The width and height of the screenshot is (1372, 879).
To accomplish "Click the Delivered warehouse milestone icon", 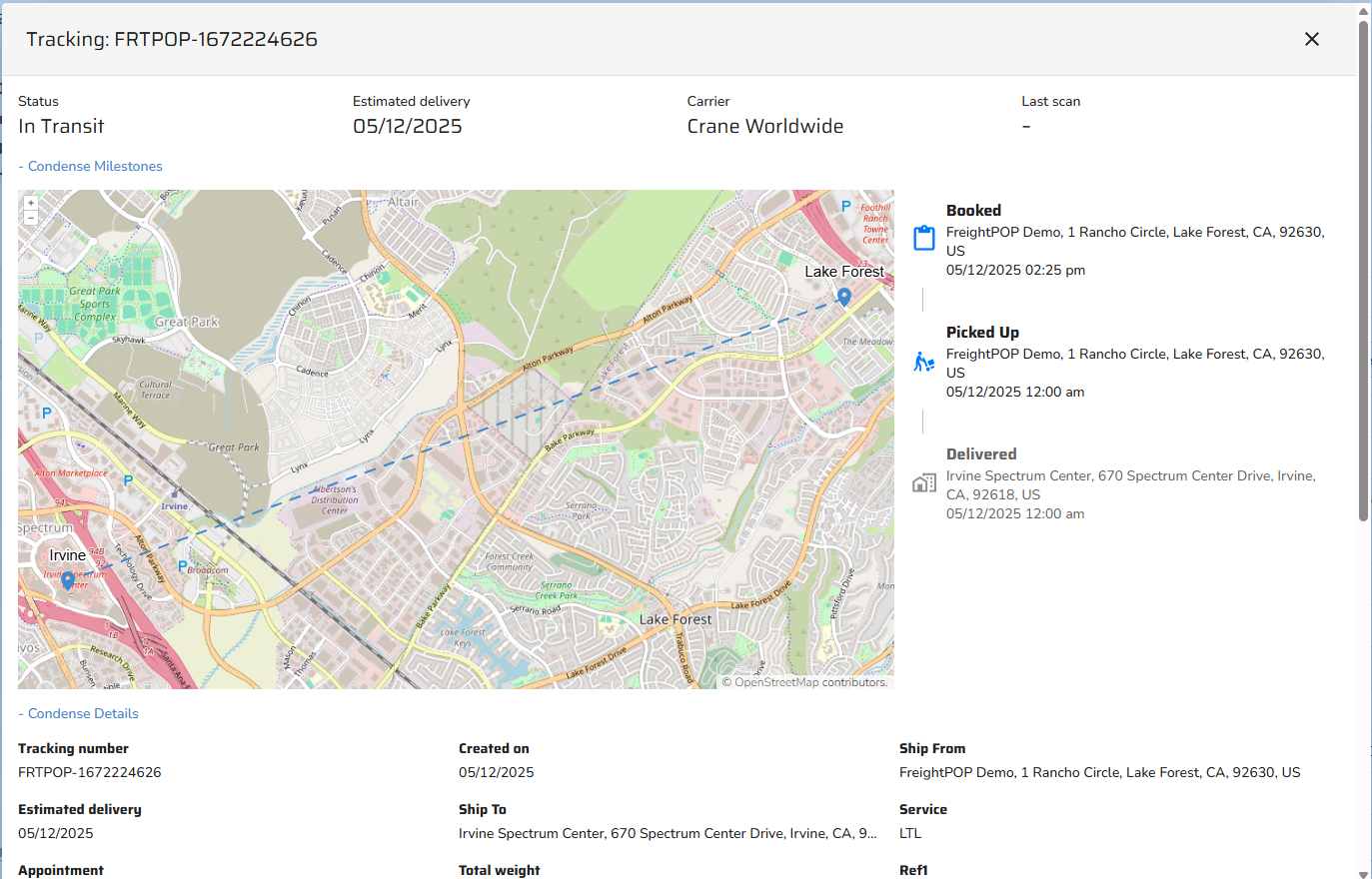I will click(924, 483).
